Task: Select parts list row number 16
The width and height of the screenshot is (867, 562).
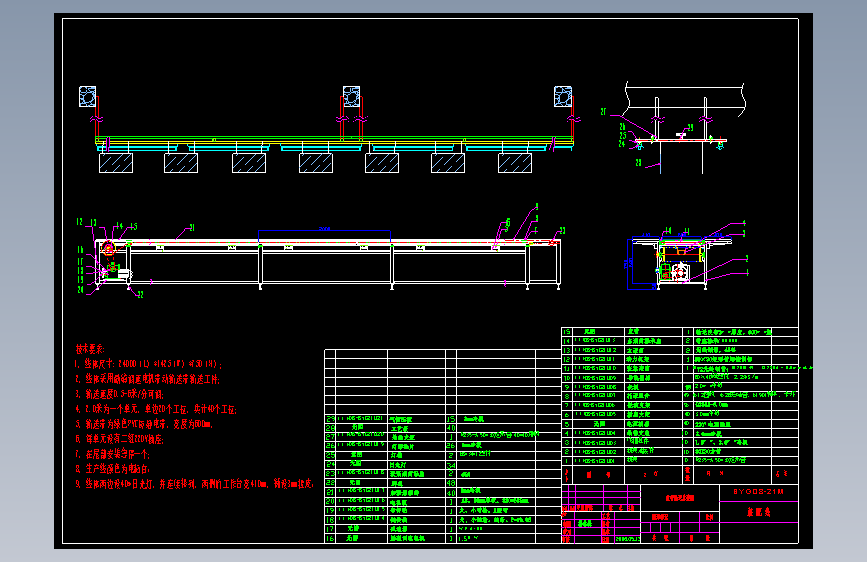Action: pos(330,538)
